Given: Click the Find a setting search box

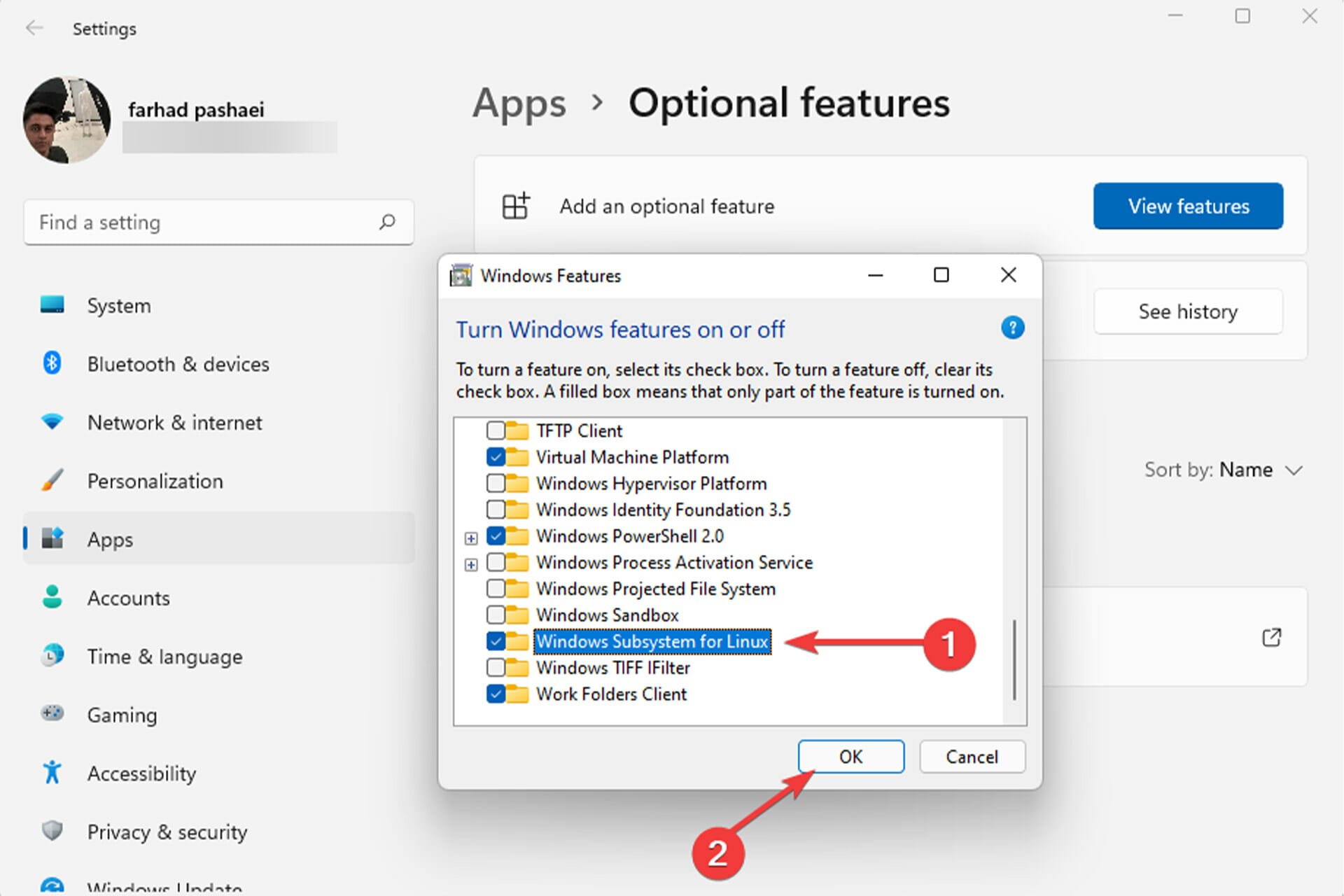Looking at the screenshot, I should tap(218, 222).
